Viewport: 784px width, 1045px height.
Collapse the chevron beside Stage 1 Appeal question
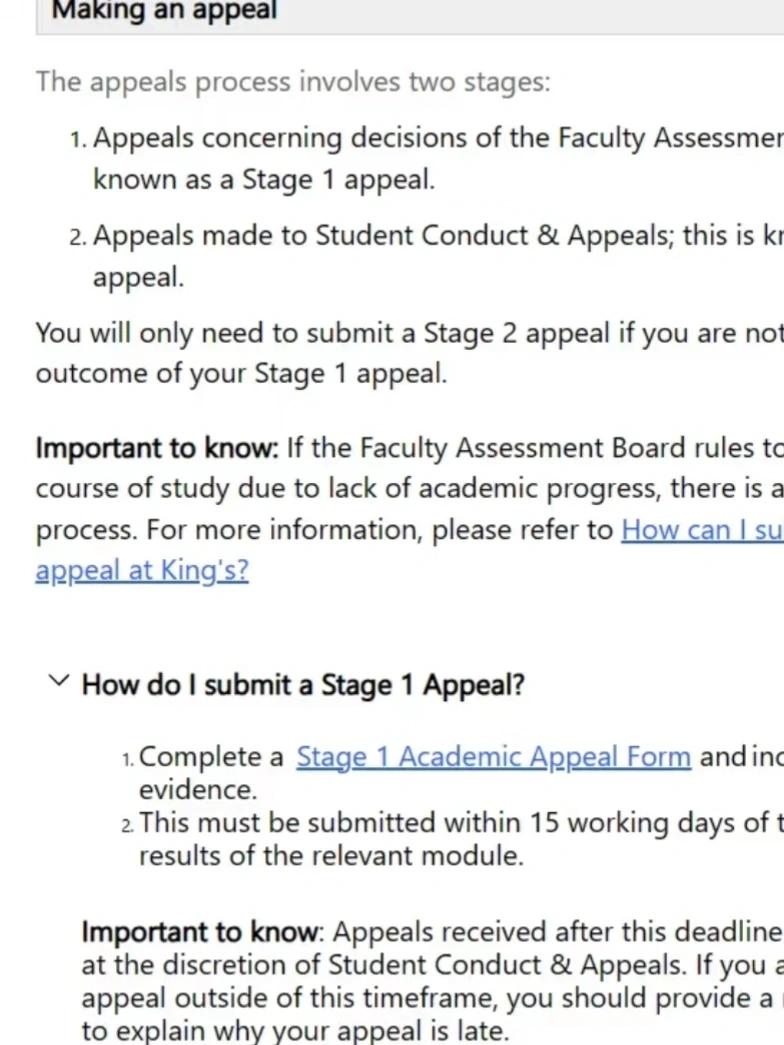click(x=59, y=680)
